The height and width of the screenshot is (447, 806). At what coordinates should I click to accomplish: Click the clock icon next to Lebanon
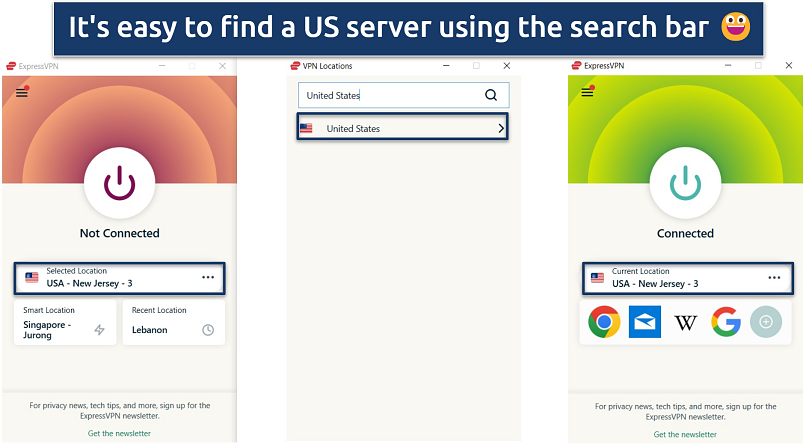(208, 330)
